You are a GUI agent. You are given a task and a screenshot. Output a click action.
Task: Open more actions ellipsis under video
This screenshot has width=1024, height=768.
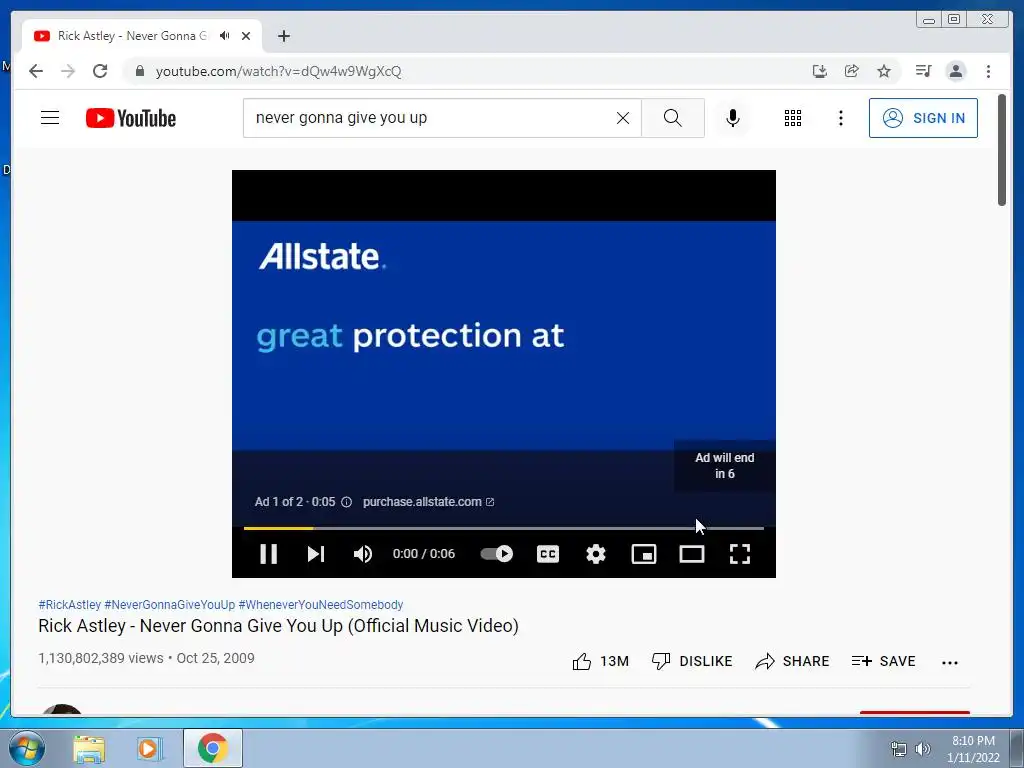950,662
